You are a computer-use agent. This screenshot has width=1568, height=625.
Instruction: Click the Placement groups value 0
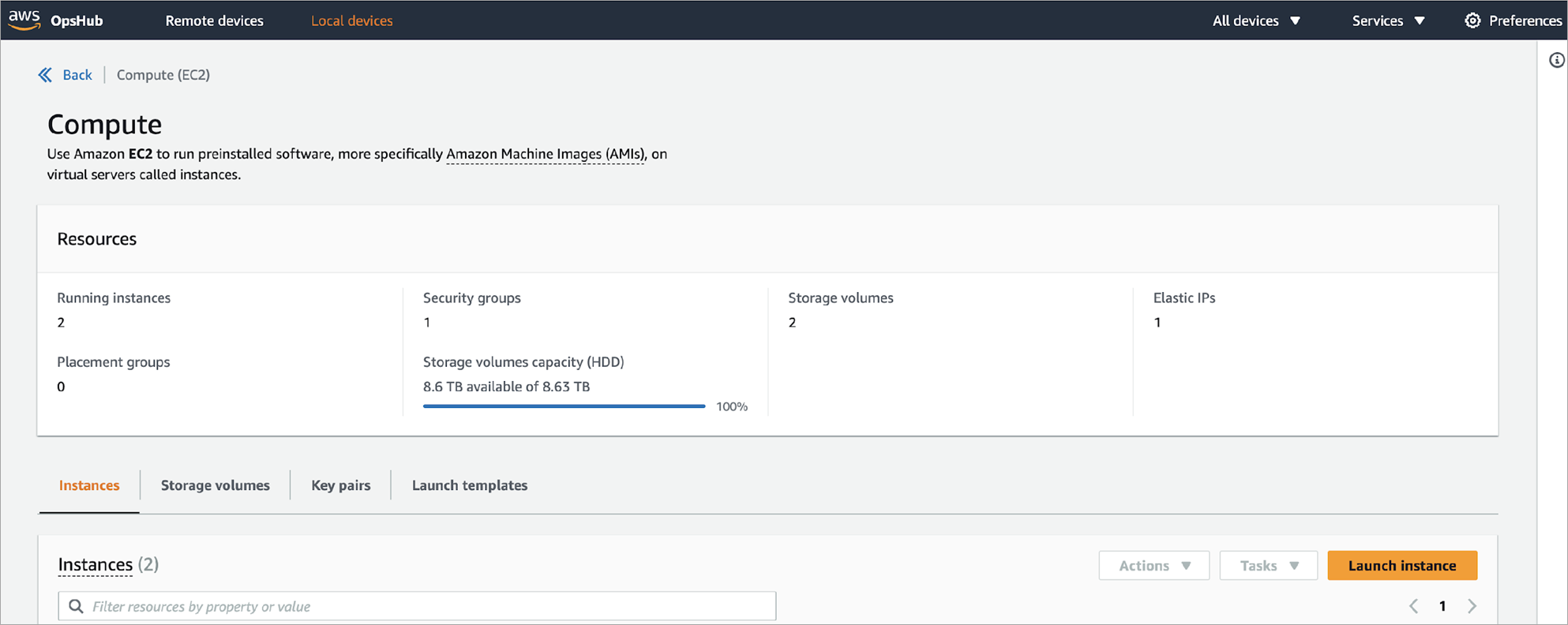click(61, 387)
